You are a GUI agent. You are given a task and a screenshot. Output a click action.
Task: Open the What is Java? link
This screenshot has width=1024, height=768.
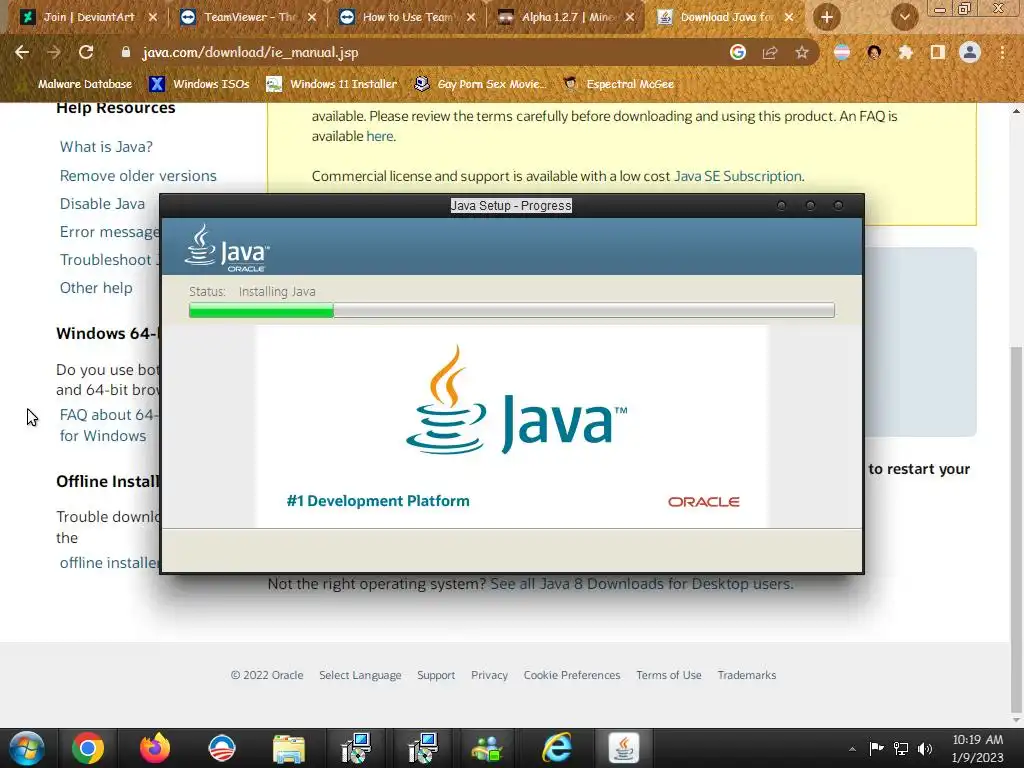pyautogui.click(x=106, y=146)
